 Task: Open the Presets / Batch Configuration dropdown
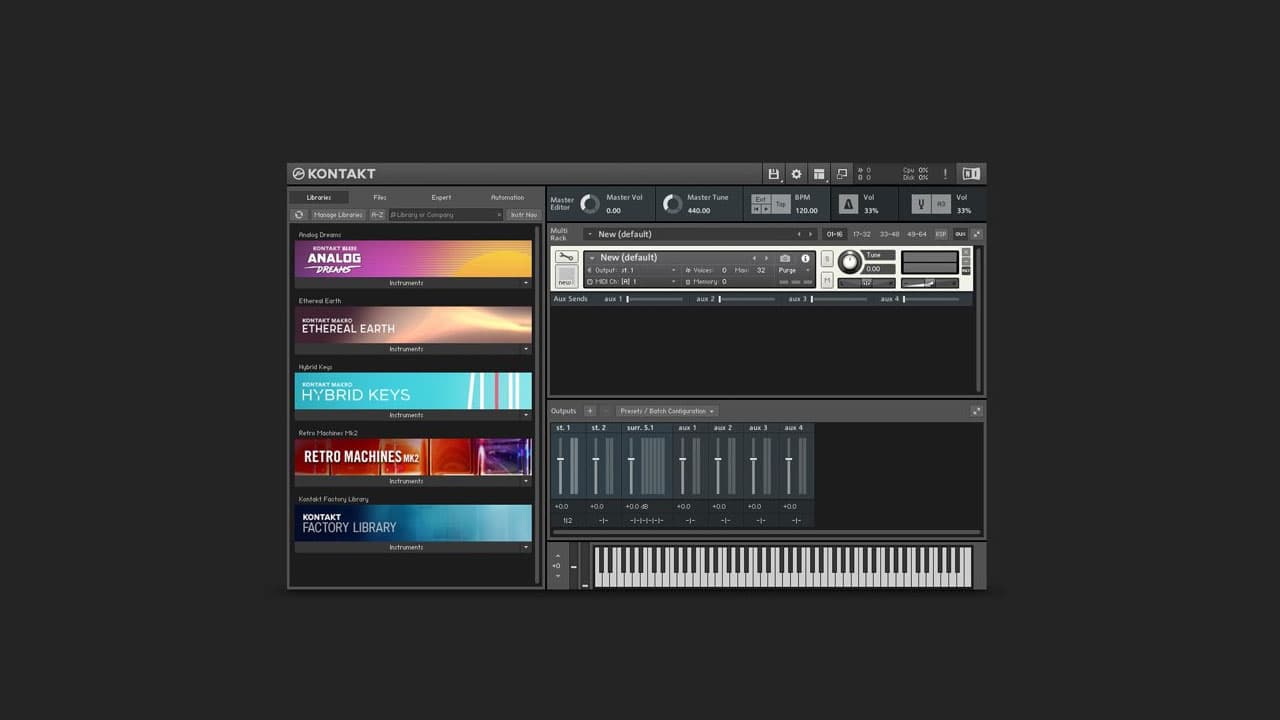click(x=666, y=410)
